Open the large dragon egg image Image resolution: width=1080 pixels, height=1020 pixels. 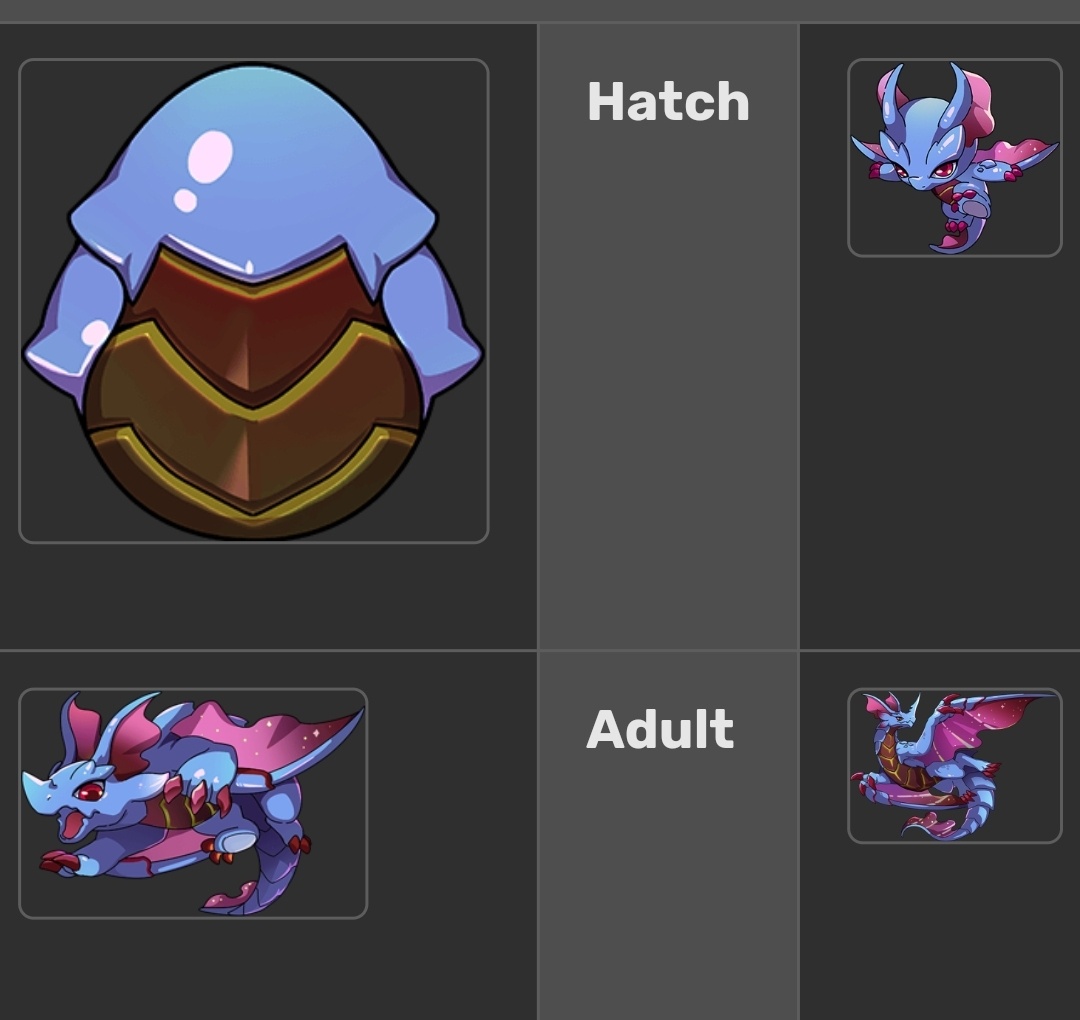(x=253, y=301)
